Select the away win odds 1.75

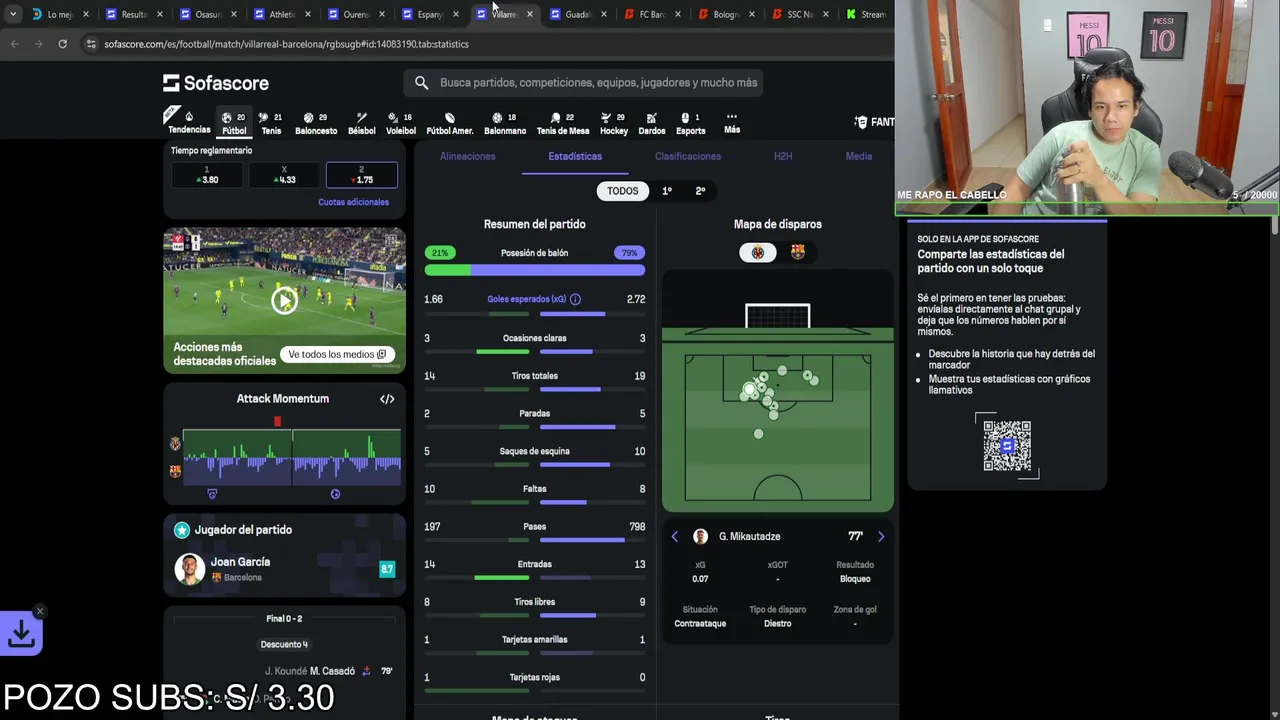click(362, 175)
